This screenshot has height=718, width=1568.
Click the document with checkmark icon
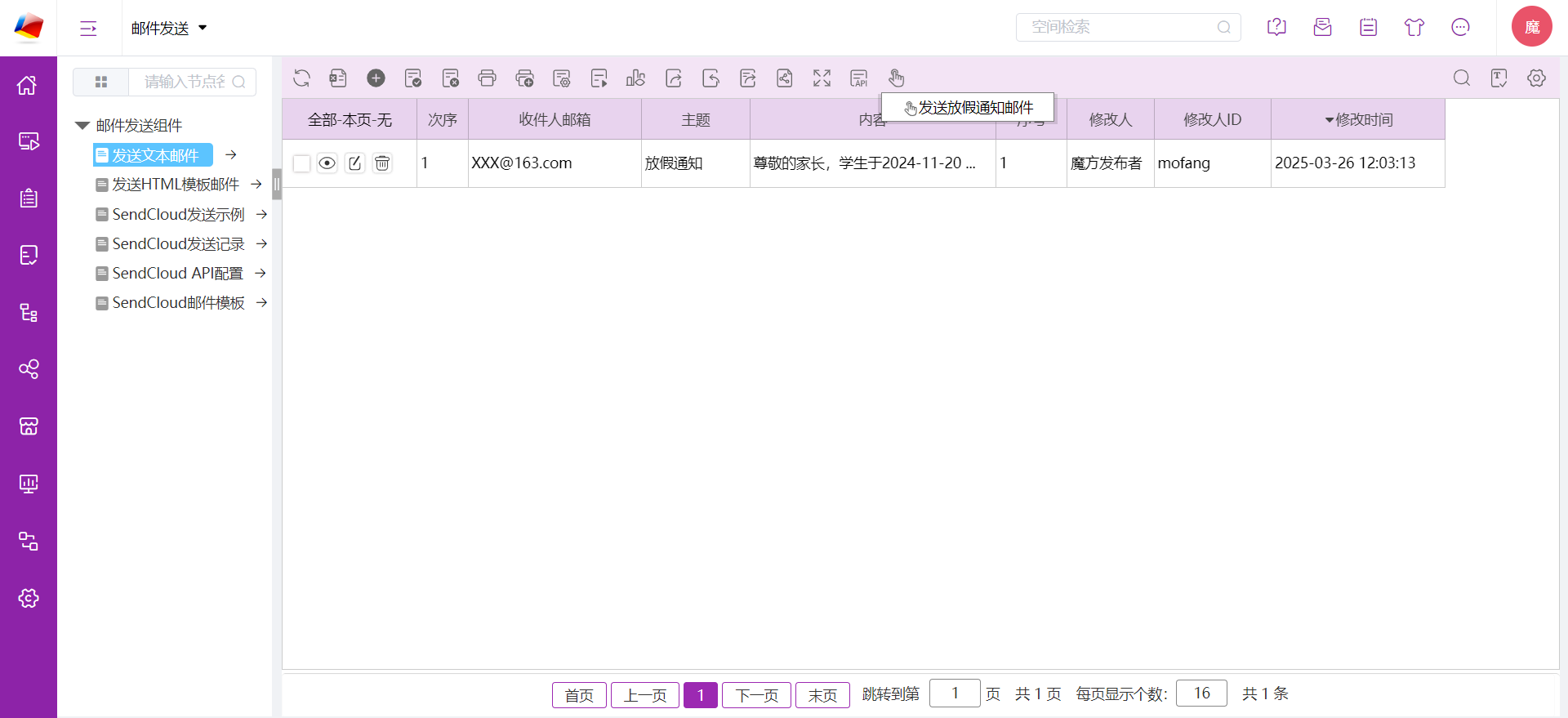pos(413,78)
